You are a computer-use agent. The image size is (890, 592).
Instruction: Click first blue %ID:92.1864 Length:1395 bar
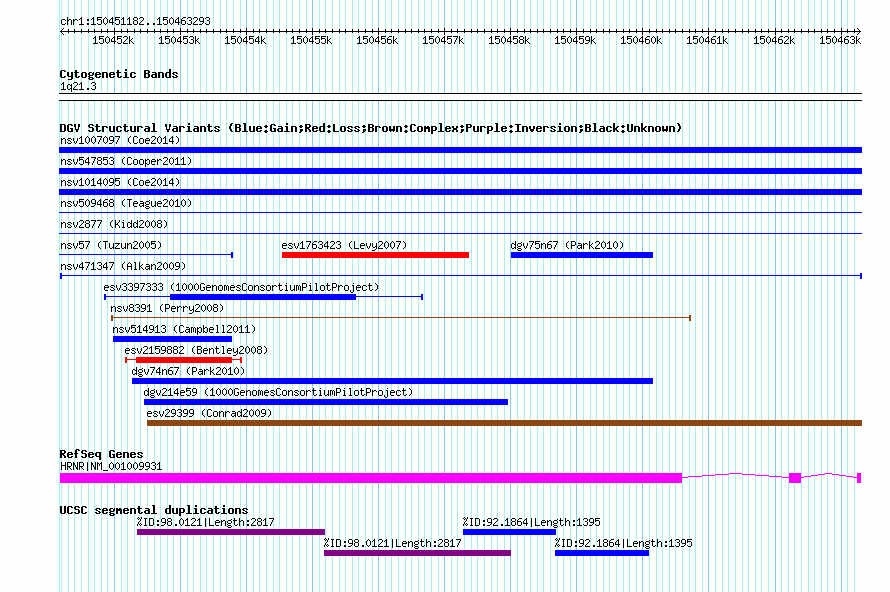pyautogui.click(x=509, y=532)
